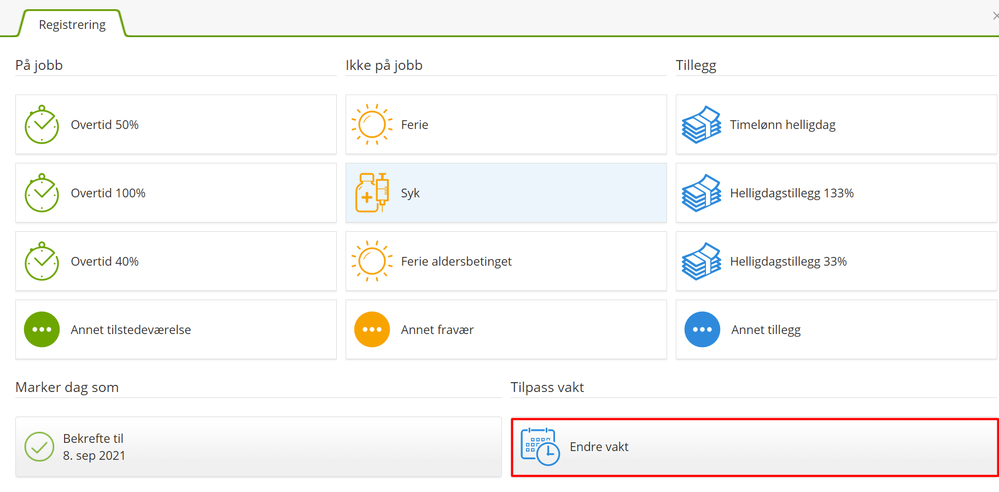Switch to the Registrering tab
The image size is (999, 492).
[72, 24]
